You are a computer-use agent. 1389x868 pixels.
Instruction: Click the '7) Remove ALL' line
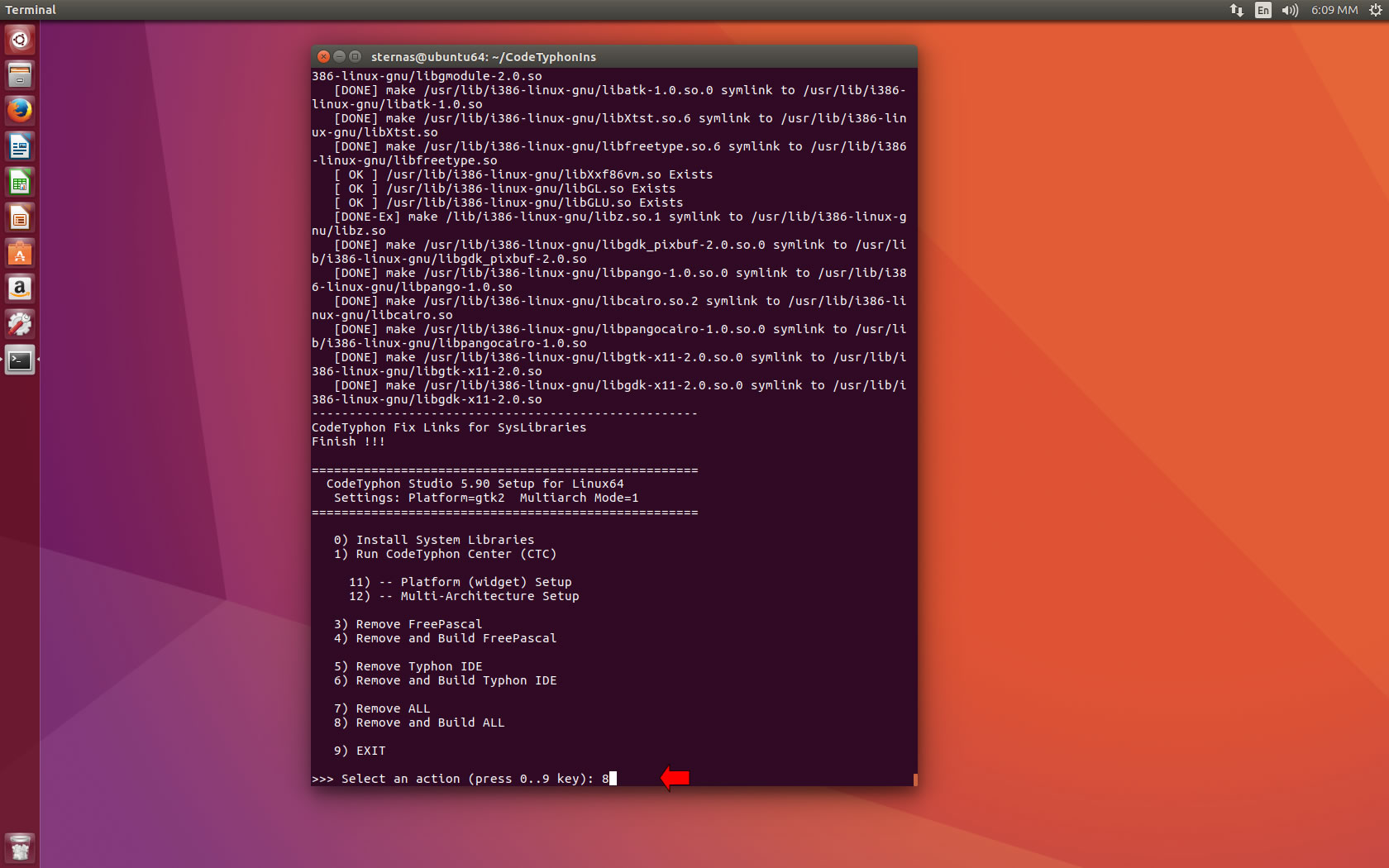pyautogui.click(x=382, y=708)
